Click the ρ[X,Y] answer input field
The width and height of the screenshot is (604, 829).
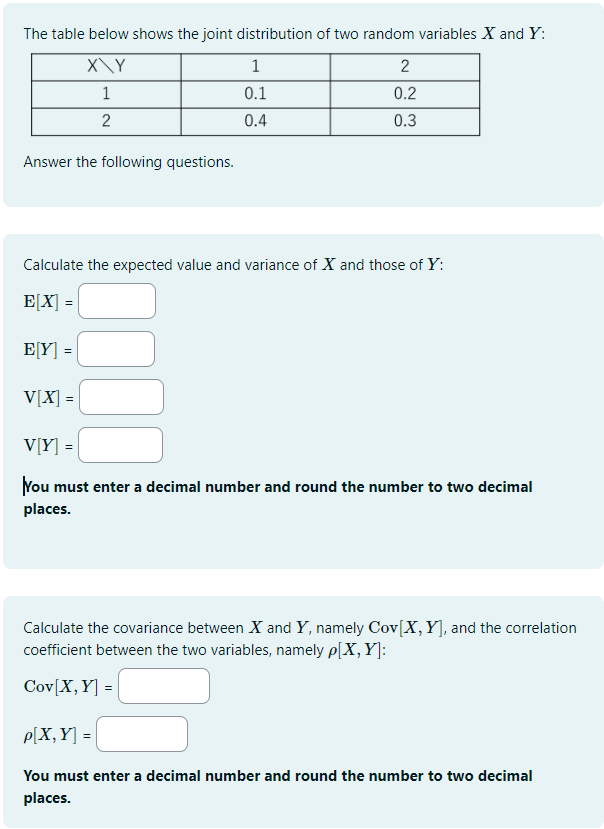coord(141,733)
